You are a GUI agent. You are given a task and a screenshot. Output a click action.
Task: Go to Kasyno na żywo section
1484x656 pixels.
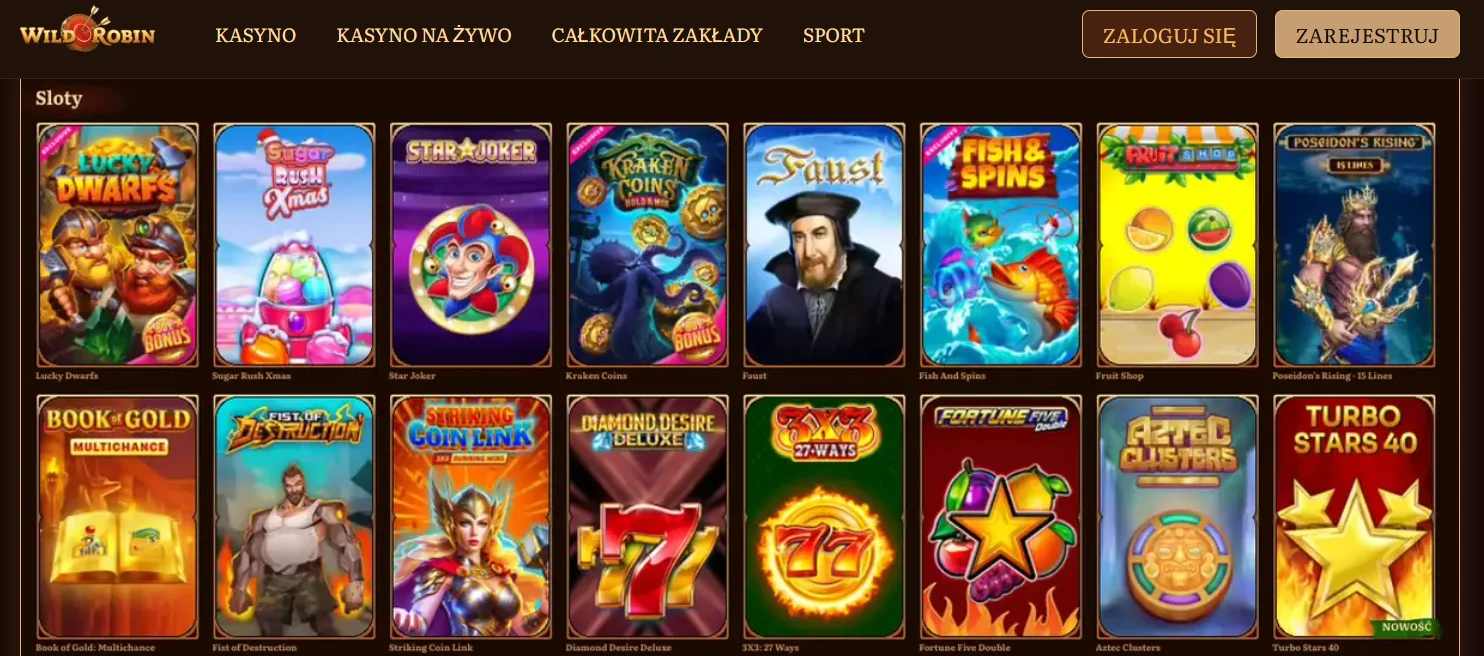click(424, 36)
